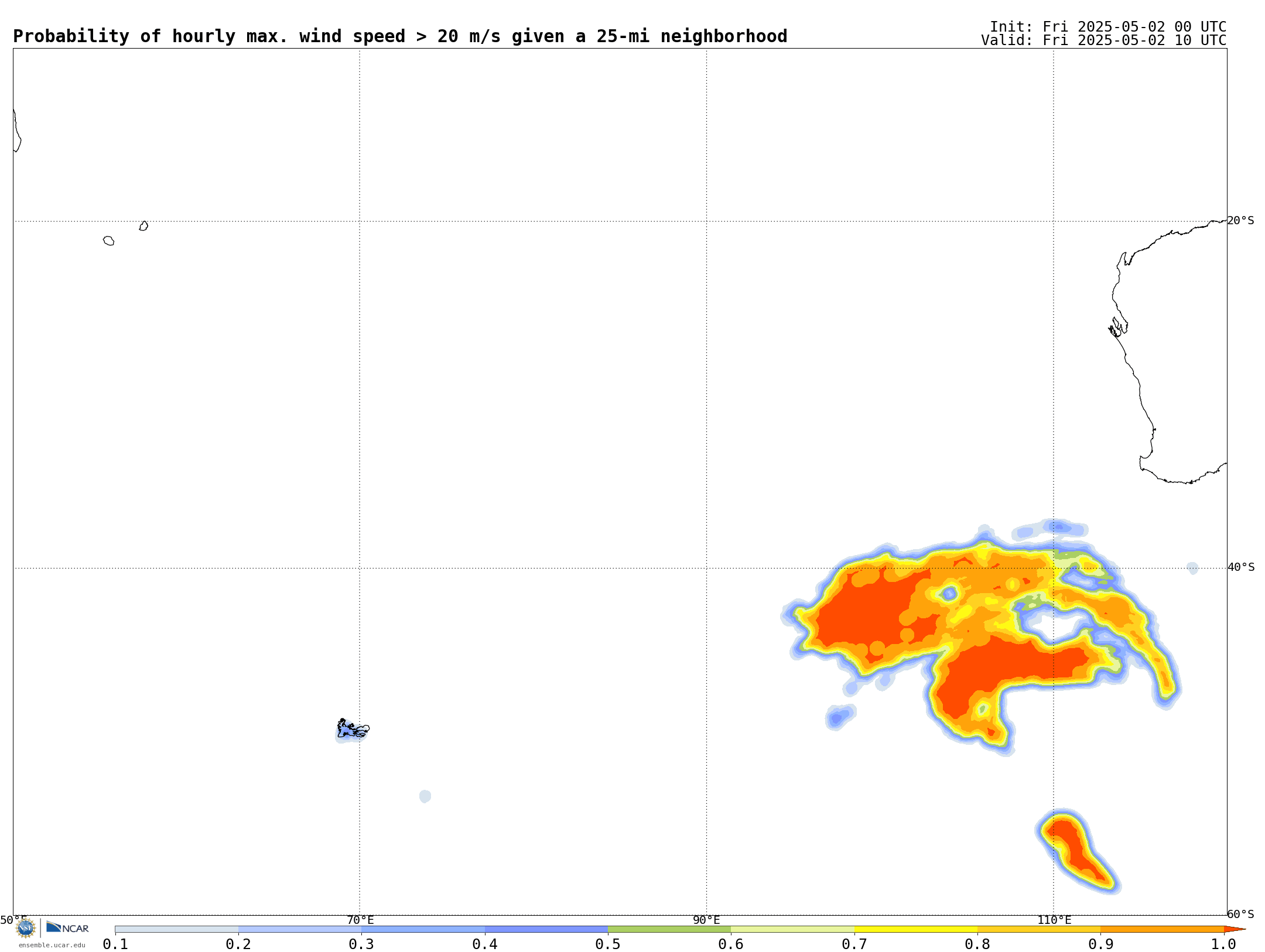Click the 90°E longitude label
Screen dimensions: 1265x952
[x=706, y=920]
